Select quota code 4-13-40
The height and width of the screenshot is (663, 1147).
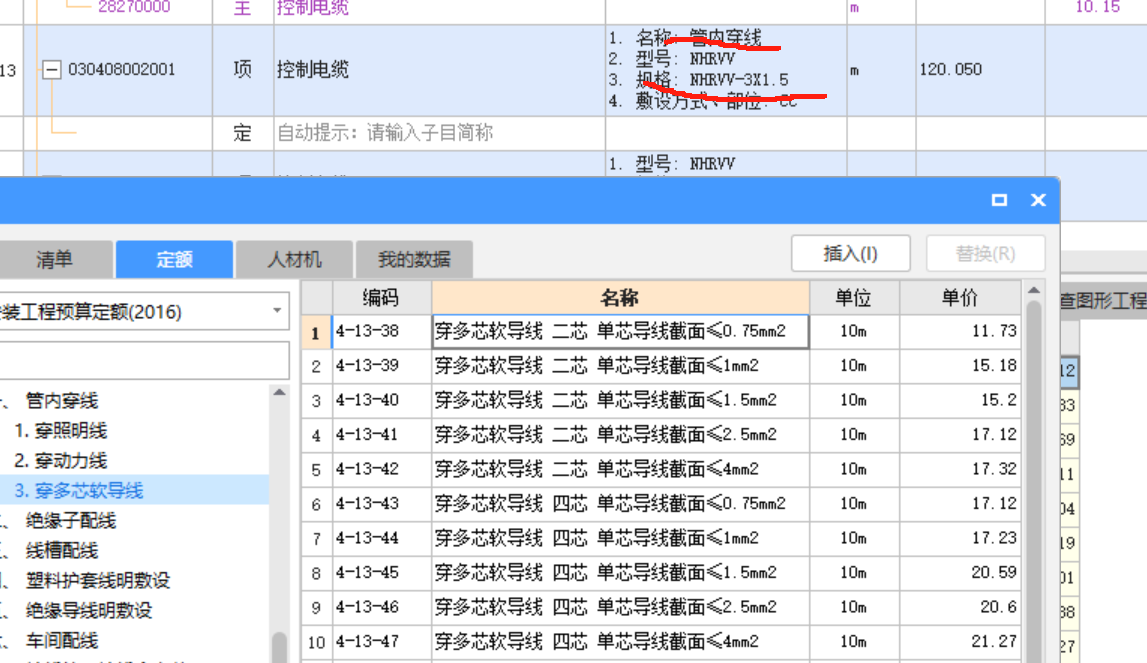click(381, 400)
